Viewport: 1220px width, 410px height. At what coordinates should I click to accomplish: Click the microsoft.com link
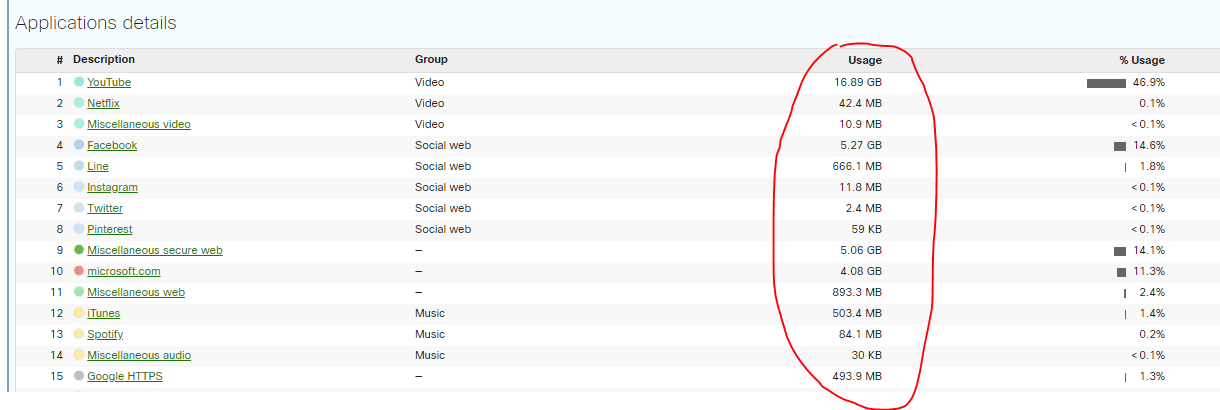(123, 271)
